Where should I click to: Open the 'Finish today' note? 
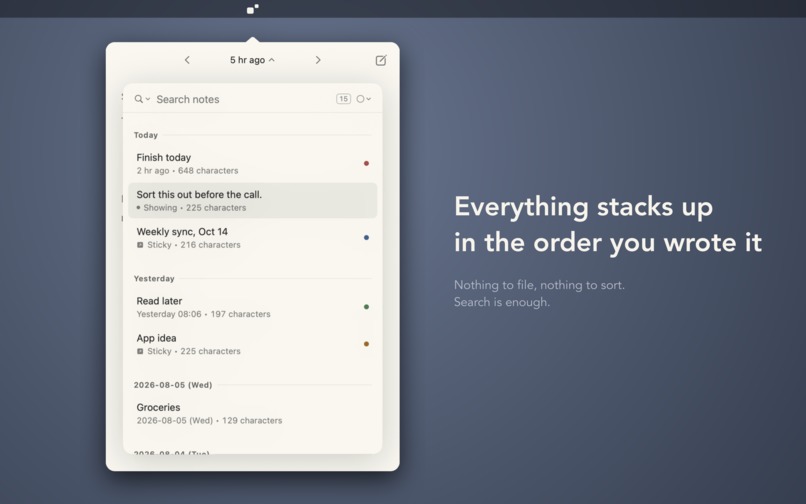tap(252, 164)
